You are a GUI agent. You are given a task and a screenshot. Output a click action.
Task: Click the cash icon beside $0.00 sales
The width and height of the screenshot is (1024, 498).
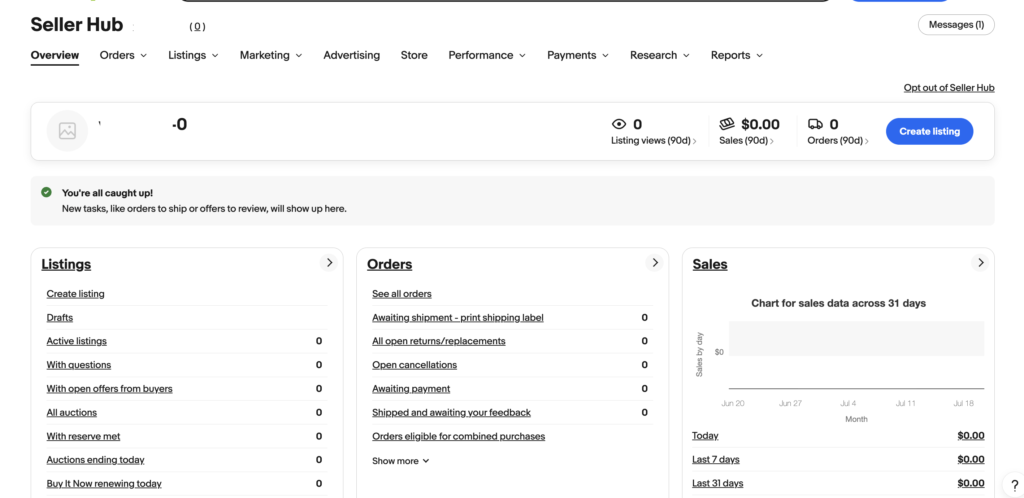(x=727, y=124)
